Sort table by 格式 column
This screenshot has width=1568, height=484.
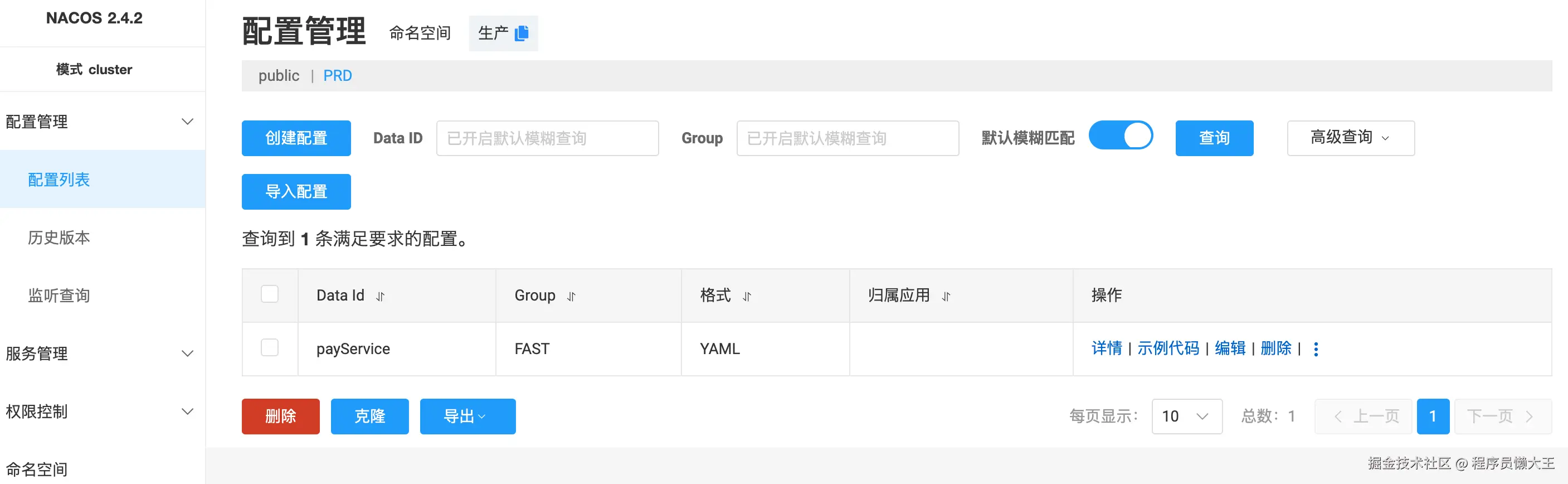click(747, 297)
